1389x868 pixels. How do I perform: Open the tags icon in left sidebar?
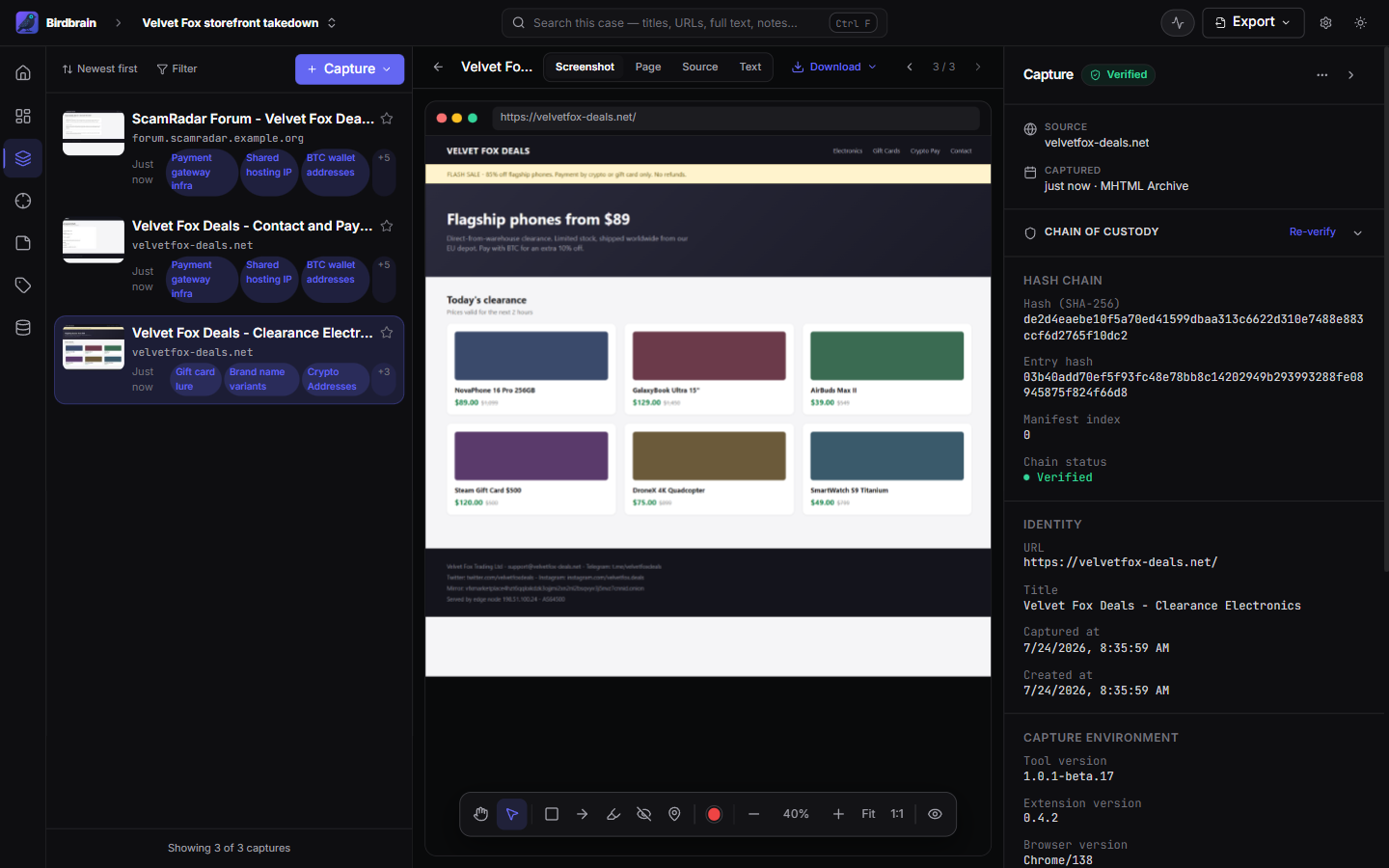point(23,285)
